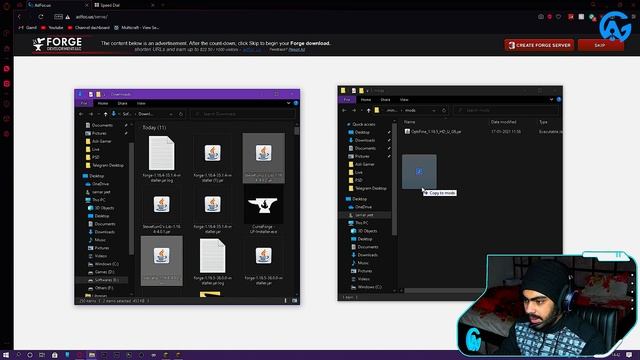The width and height of the screenshot is (640, 360).
Task: Select forge-1.16.5 installer.jar.log file
Action: click(x=212, y=261)
